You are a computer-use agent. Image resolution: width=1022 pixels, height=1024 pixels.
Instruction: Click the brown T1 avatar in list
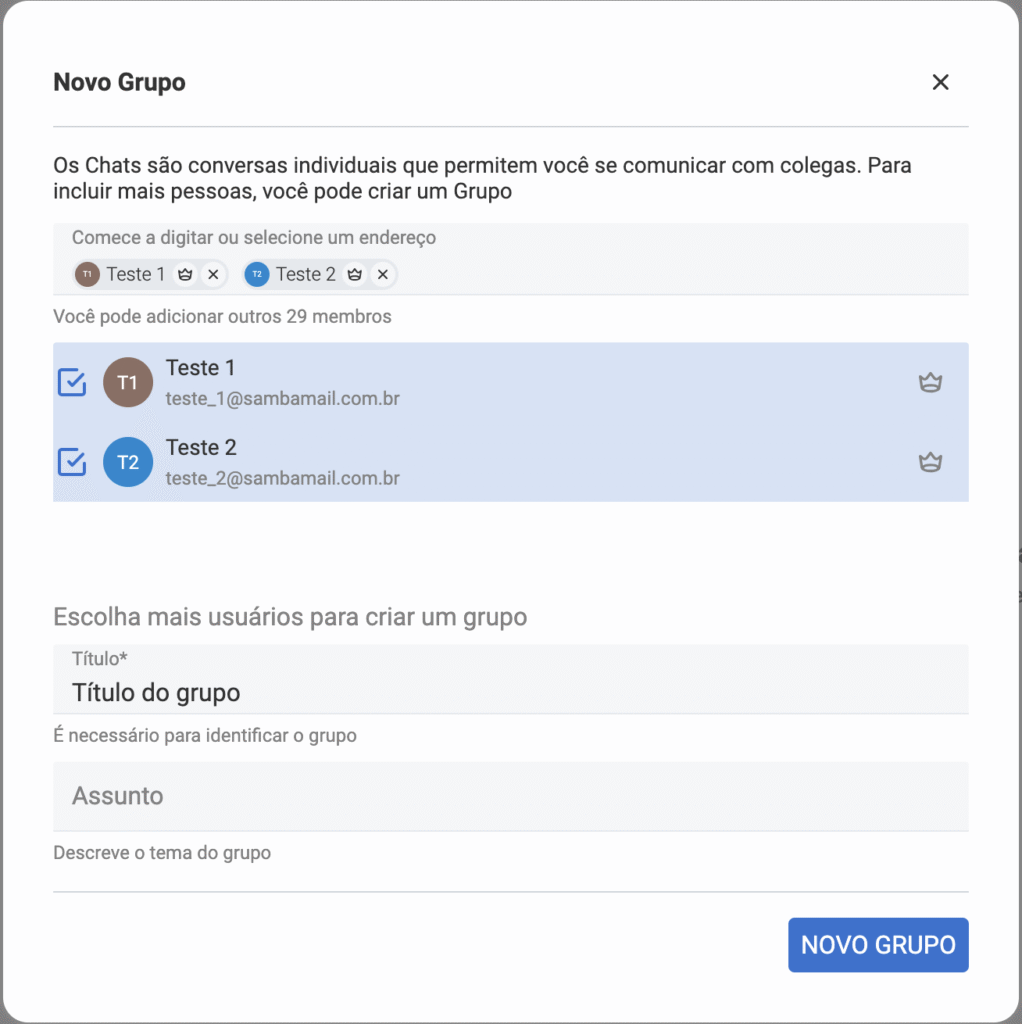128,382
